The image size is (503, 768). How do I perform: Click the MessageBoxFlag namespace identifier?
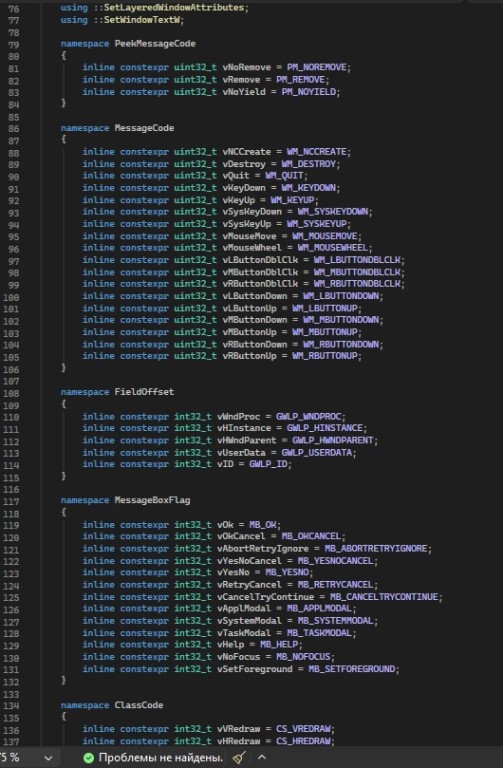(x=152, y=500)
